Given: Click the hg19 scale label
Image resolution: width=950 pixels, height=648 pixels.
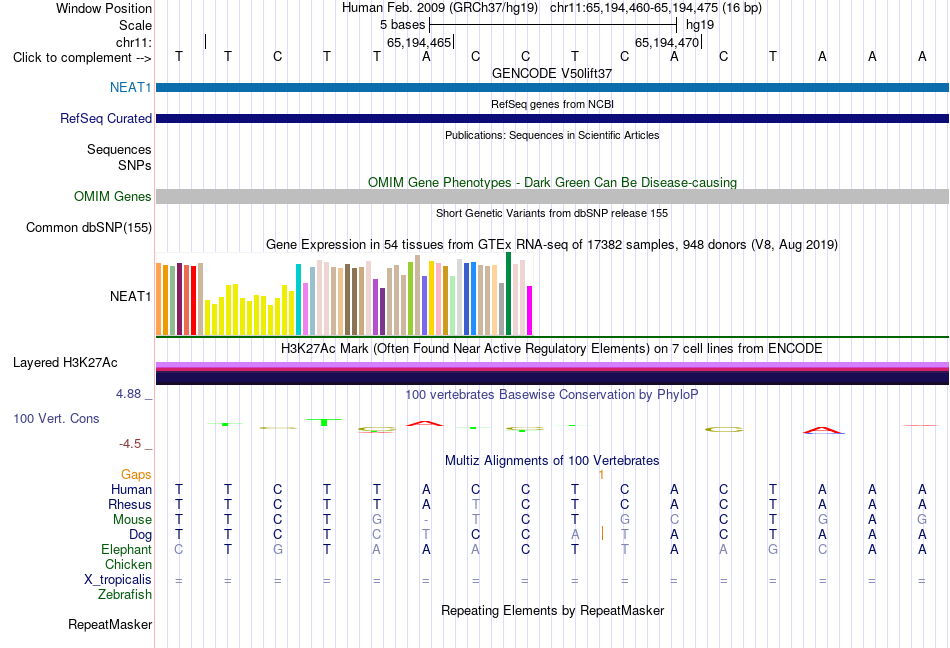Looking at the screenshot, I should [x=700, y=25].
